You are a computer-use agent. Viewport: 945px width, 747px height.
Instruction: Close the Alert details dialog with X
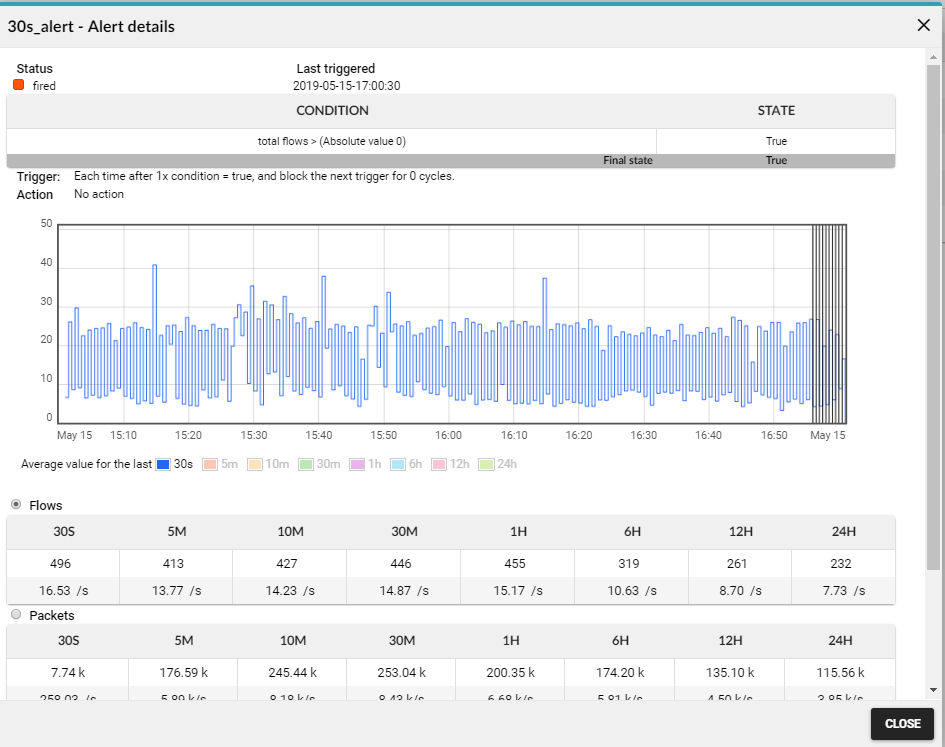tap(923, 26)
